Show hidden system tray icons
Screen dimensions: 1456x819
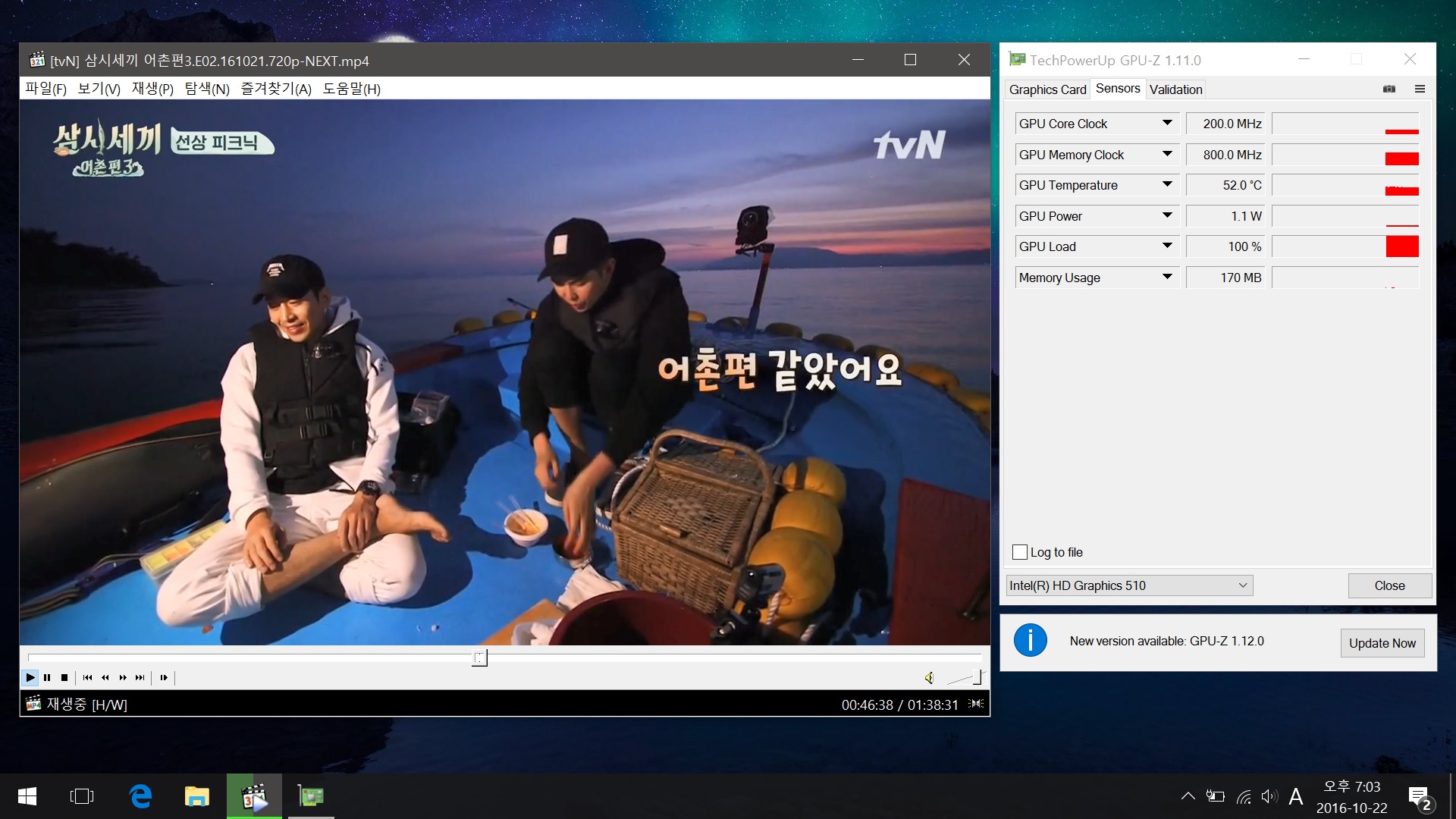(1188, 796)
